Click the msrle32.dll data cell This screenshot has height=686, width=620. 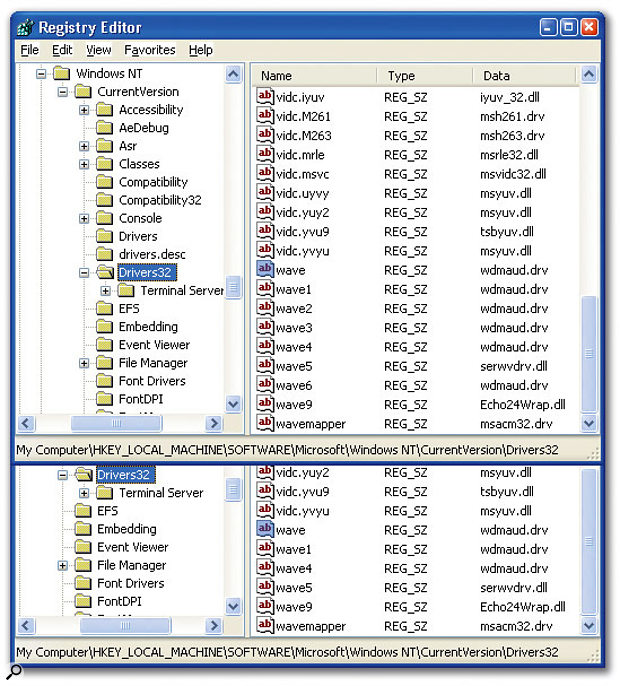(509, 155)
